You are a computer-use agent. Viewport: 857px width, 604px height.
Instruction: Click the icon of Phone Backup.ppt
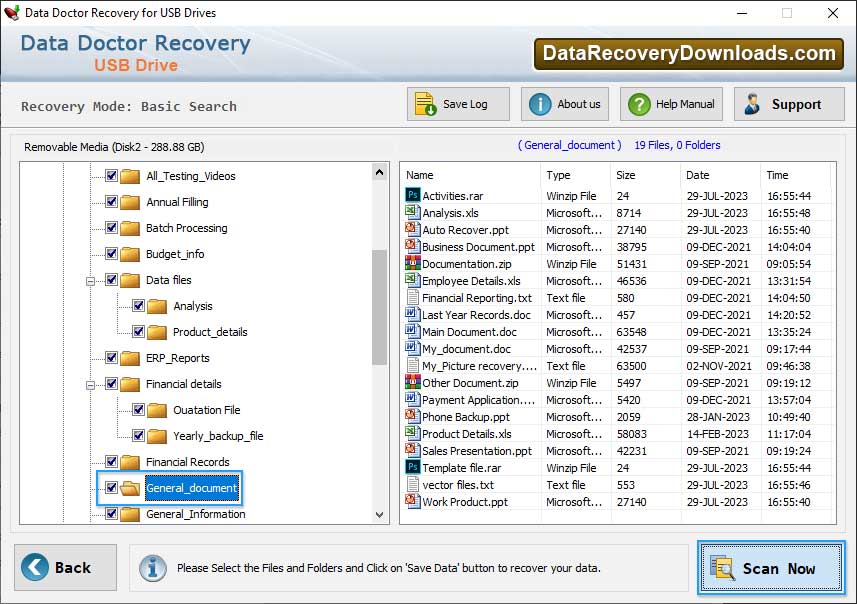point(413,416)
